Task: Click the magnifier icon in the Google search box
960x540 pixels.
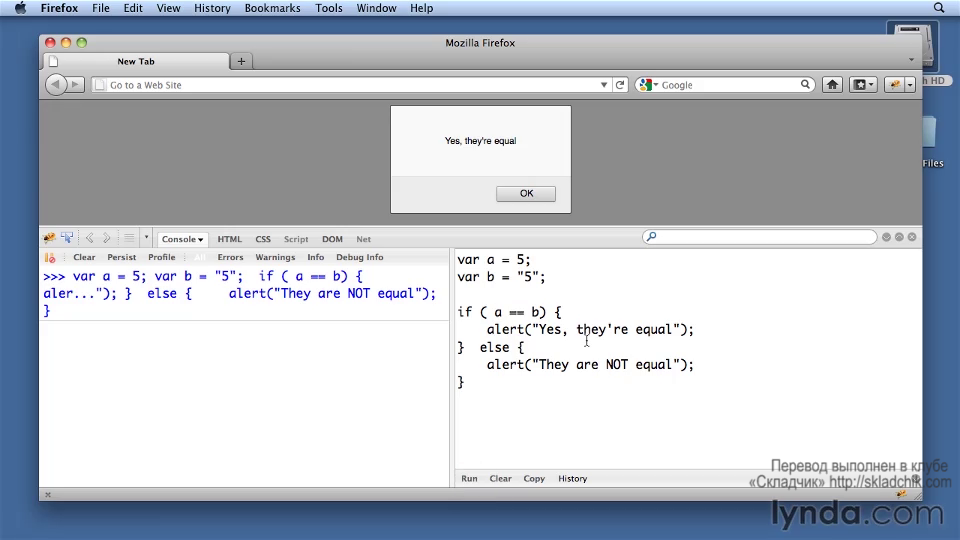Action: (x=806, y=85)
